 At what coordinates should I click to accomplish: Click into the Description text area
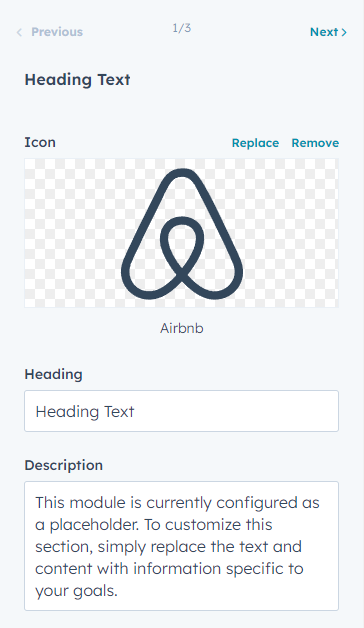(181, 546)
